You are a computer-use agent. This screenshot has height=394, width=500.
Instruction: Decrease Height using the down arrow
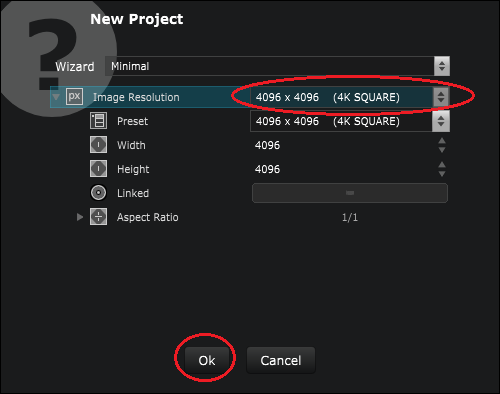point(442,174)
